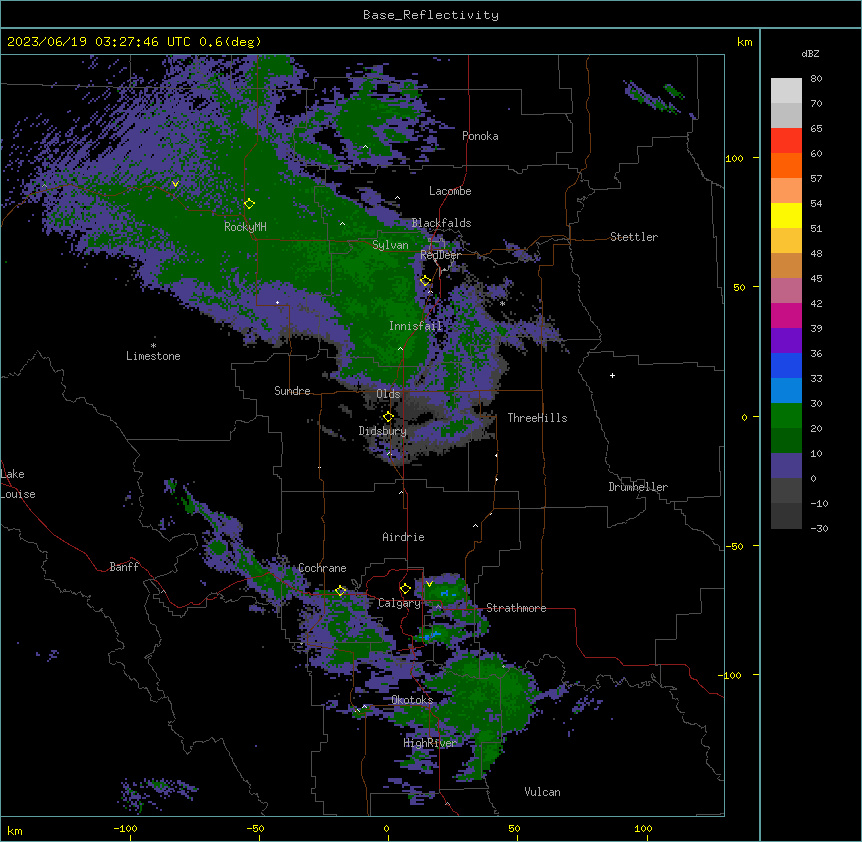
Task: Click the Okotoks town label
Action: tap(412, 700)
